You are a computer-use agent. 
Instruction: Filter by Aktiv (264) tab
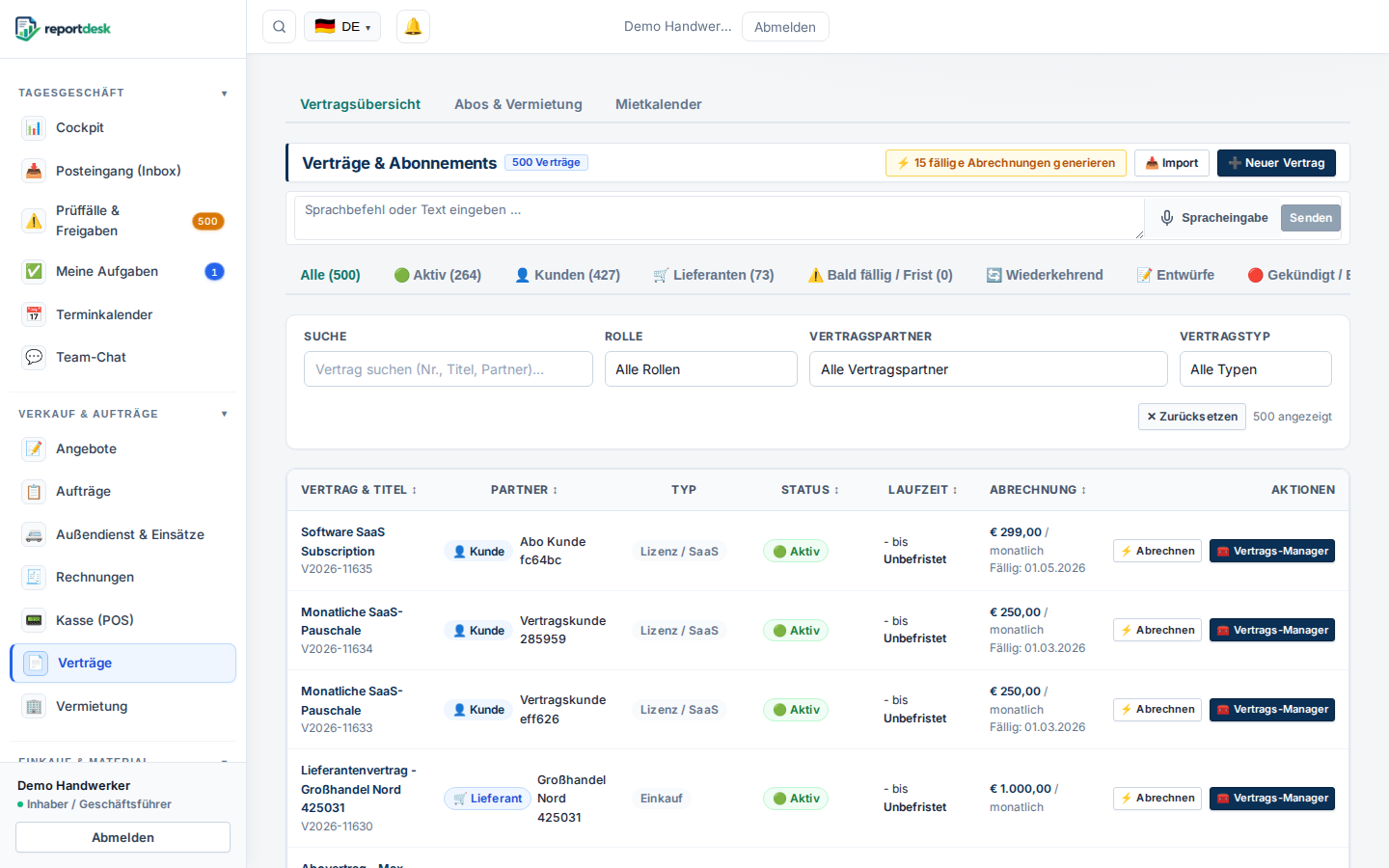pos(437,275)
